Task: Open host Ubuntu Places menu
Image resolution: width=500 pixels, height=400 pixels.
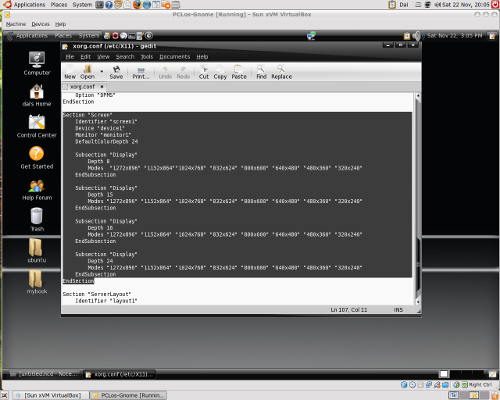Action: pyautogui.click(x=59, y=5)
